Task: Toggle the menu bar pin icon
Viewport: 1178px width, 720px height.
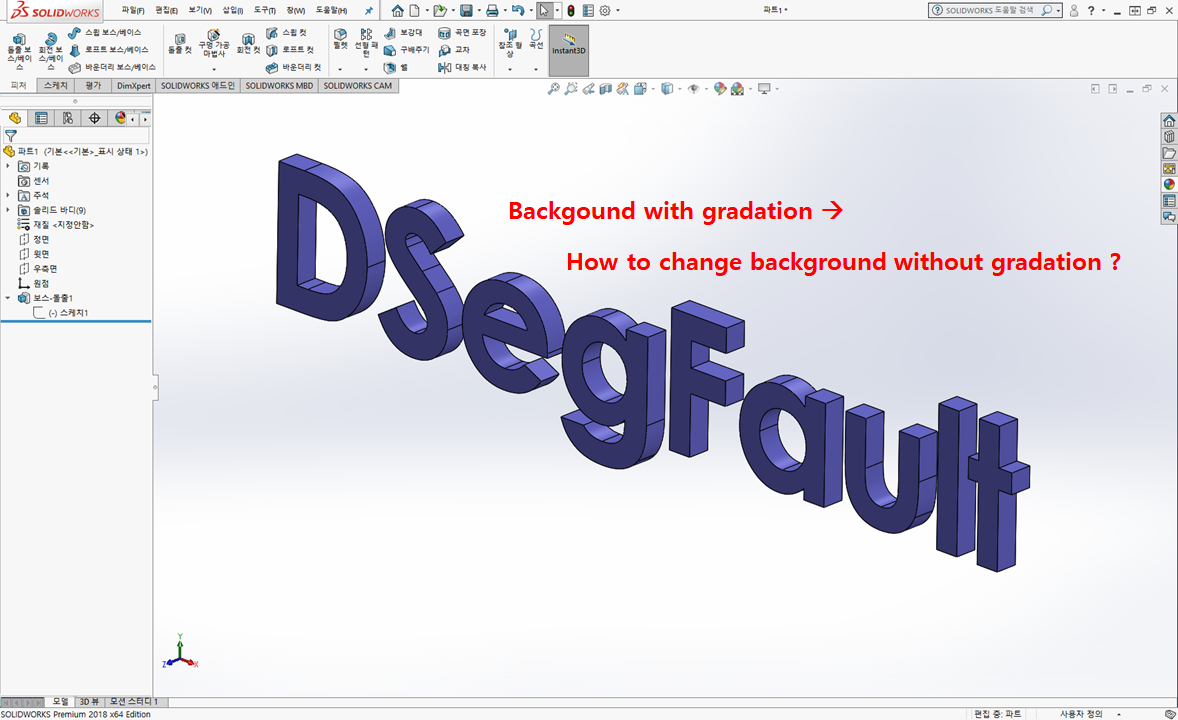Action: tap(368, 11)
